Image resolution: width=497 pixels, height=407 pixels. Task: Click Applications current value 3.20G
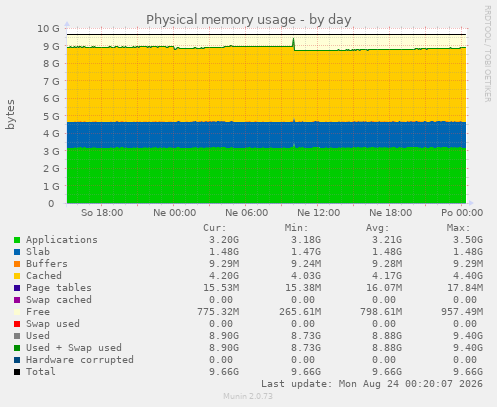coord(224,240)
